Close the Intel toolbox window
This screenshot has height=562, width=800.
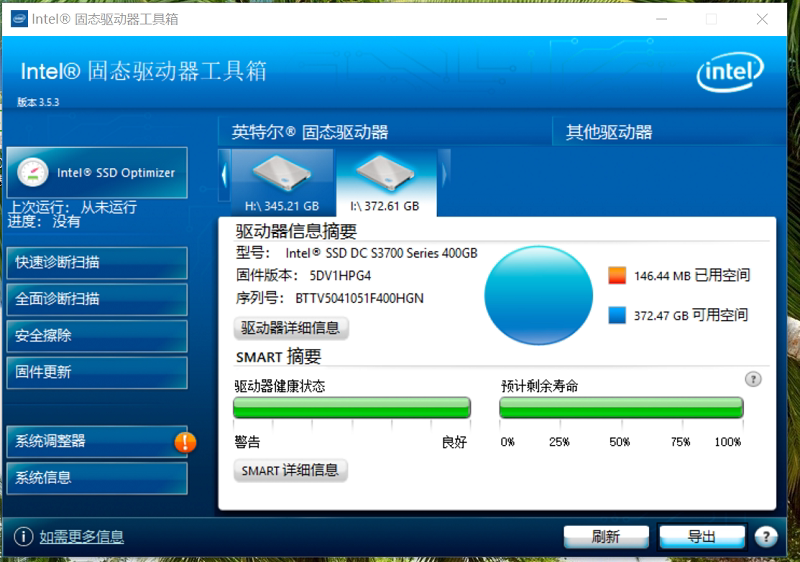(x=762, y=19)
